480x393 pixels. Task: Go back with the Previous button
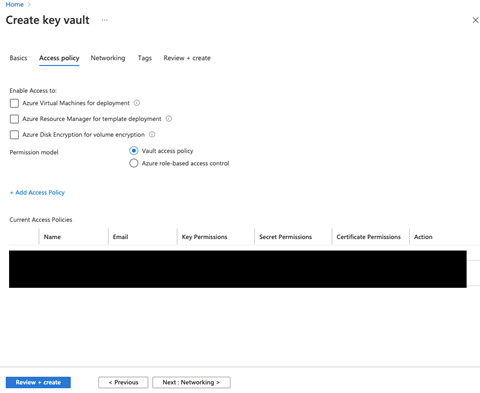pos(123,382)
